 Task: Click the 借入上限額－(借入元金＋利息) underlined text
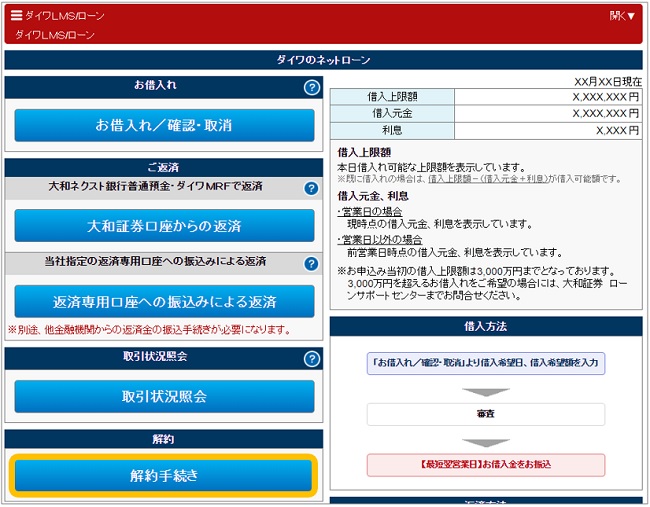[x=488, y=179]
